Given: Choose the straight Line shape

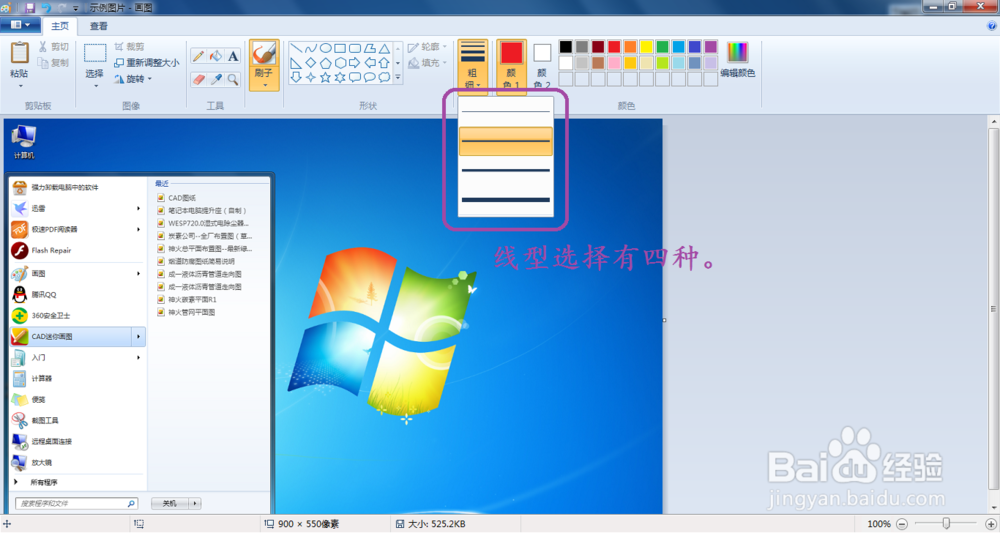Looking at the screenshot, I should [x=296, y=48].
